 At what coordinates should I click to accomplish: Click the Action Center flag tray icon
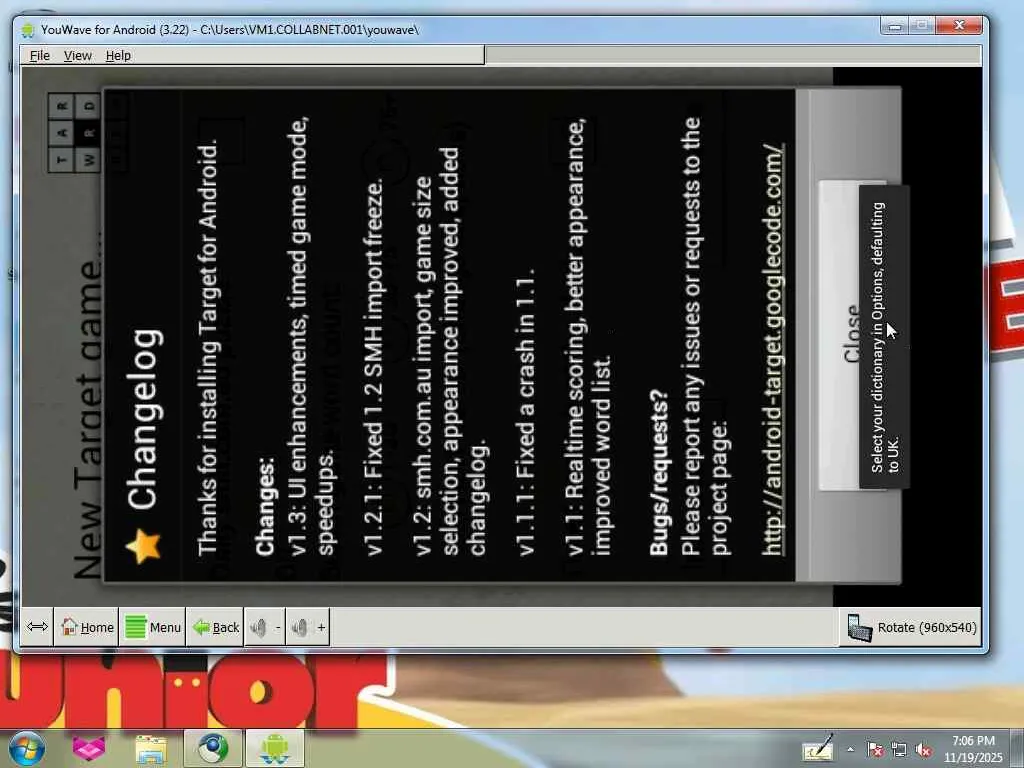875,750
